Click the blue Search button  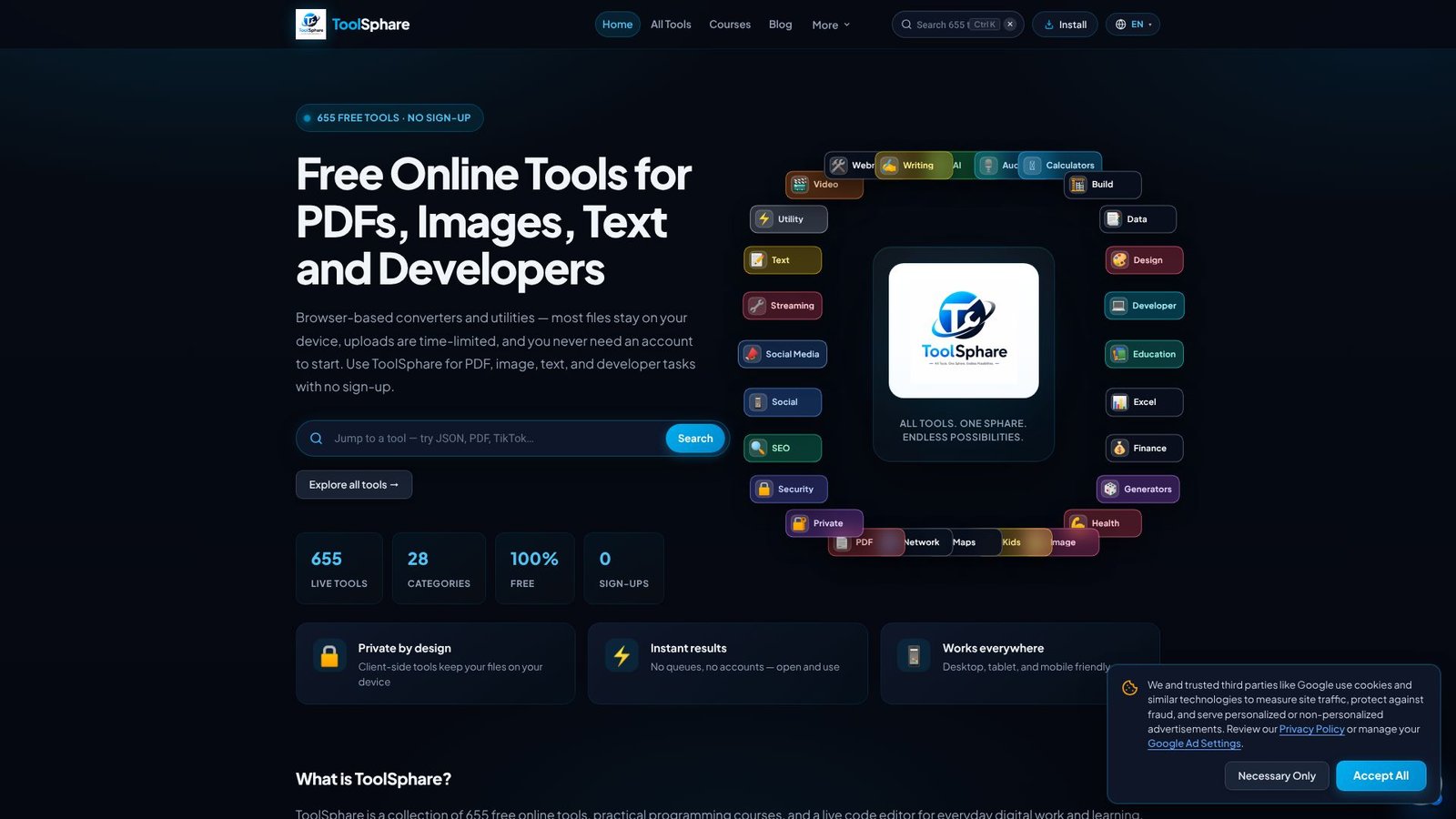695,439
